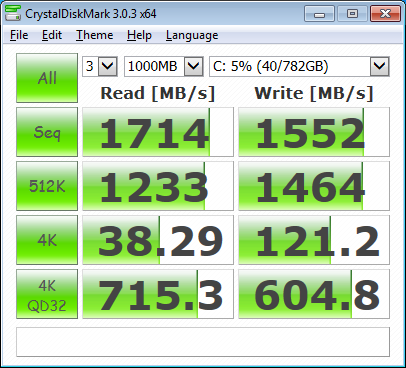Click the CrystalDiskMark title bar icon
This screenshot has width=406, height=368.
pyautogui.click(x=13, y=14)
